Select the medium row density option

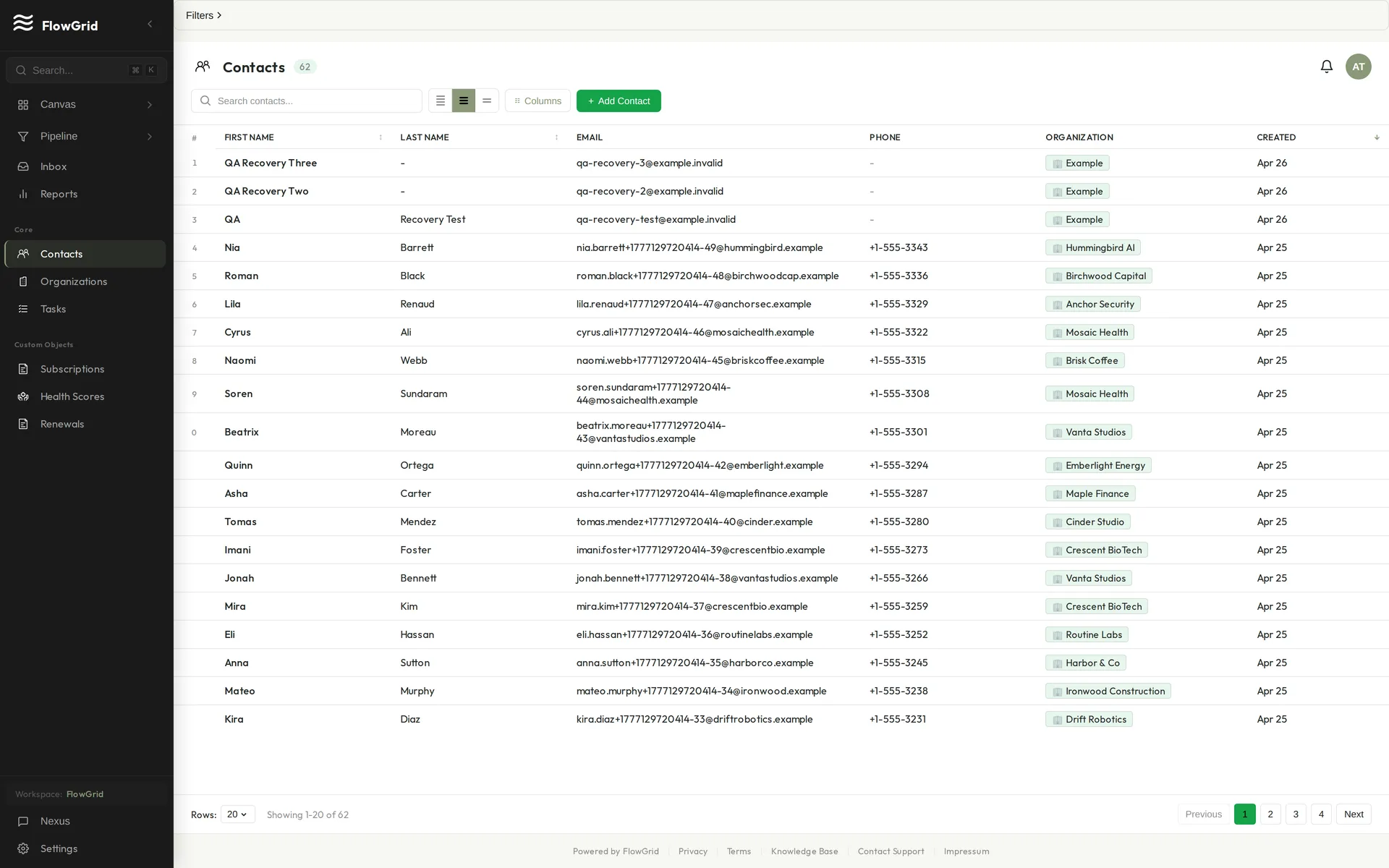pos(464,101)
